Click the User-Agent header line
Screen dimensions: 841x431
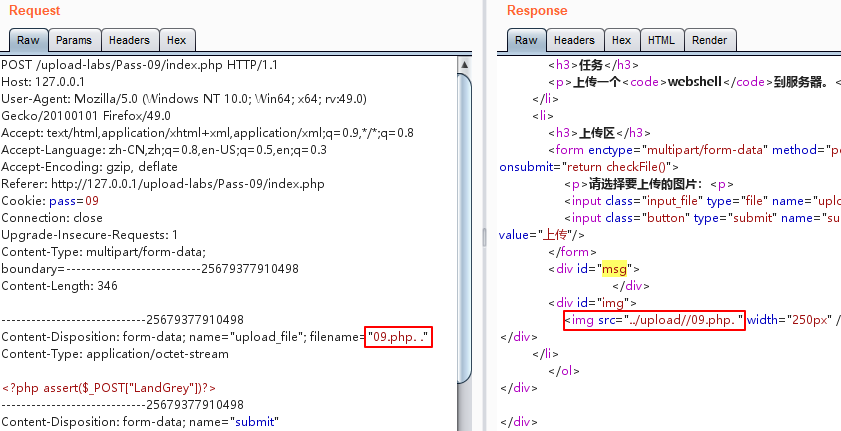[184, 99]
